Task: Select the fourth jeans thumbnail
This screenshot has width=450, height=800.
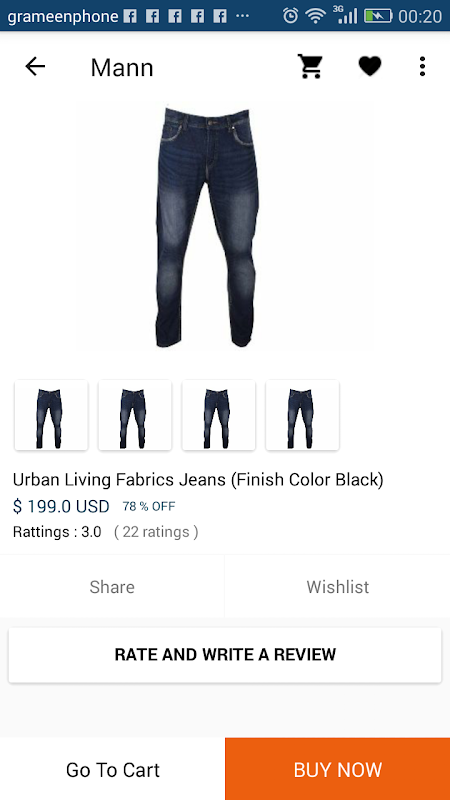Action: point(302,415)
